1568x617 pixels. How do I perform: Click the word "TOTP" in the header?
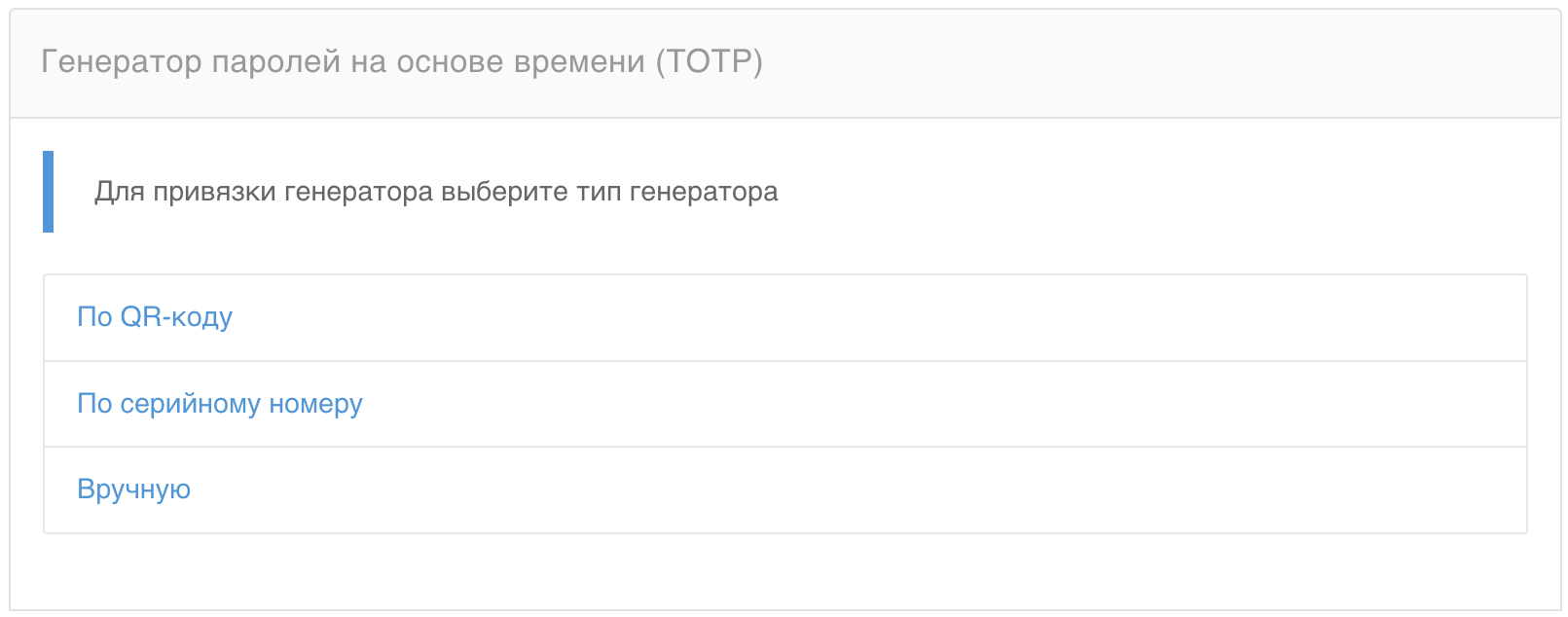(710, 62)
